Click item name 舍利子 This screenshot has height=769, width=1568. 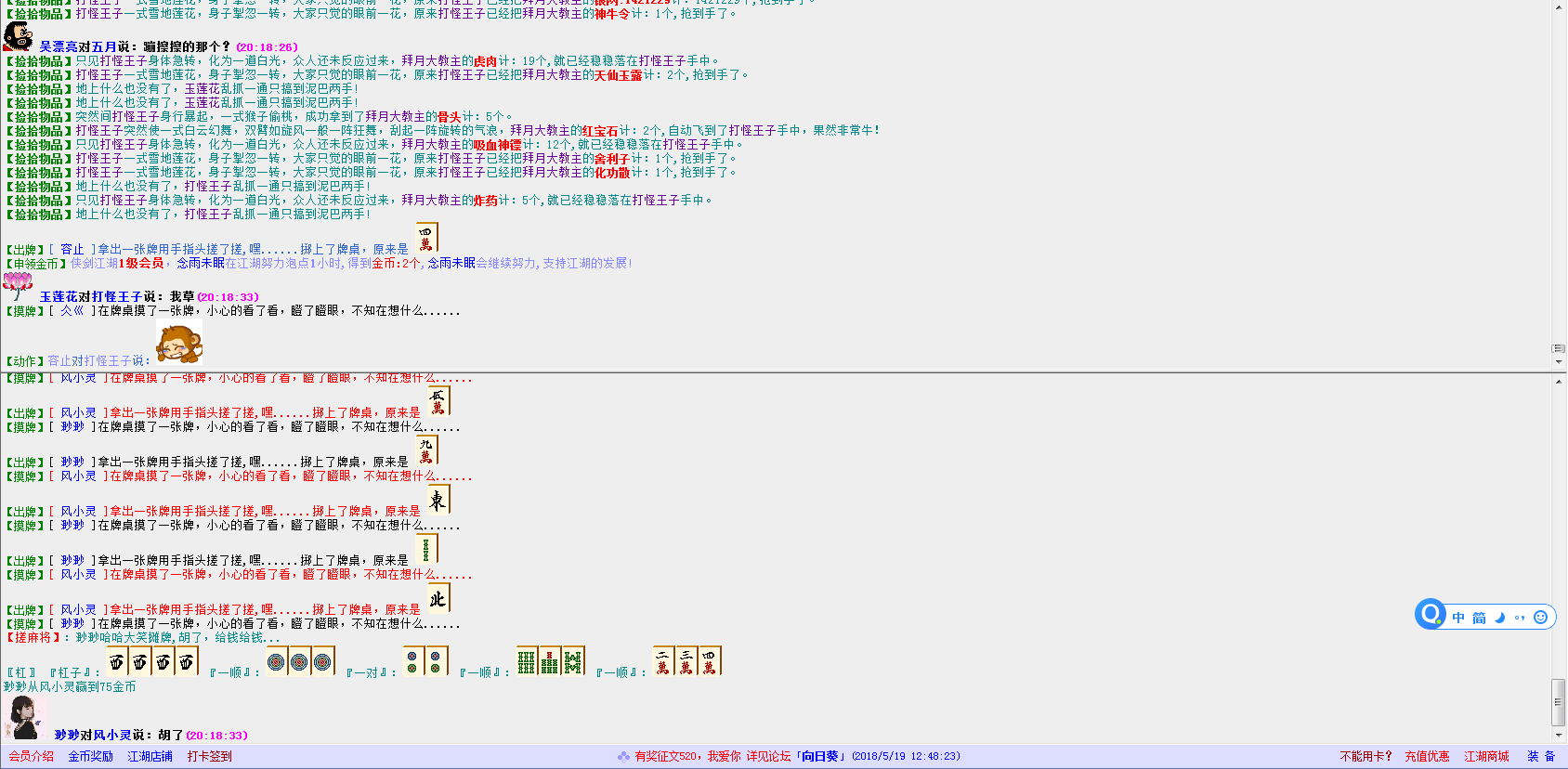[x=612, y=159]
